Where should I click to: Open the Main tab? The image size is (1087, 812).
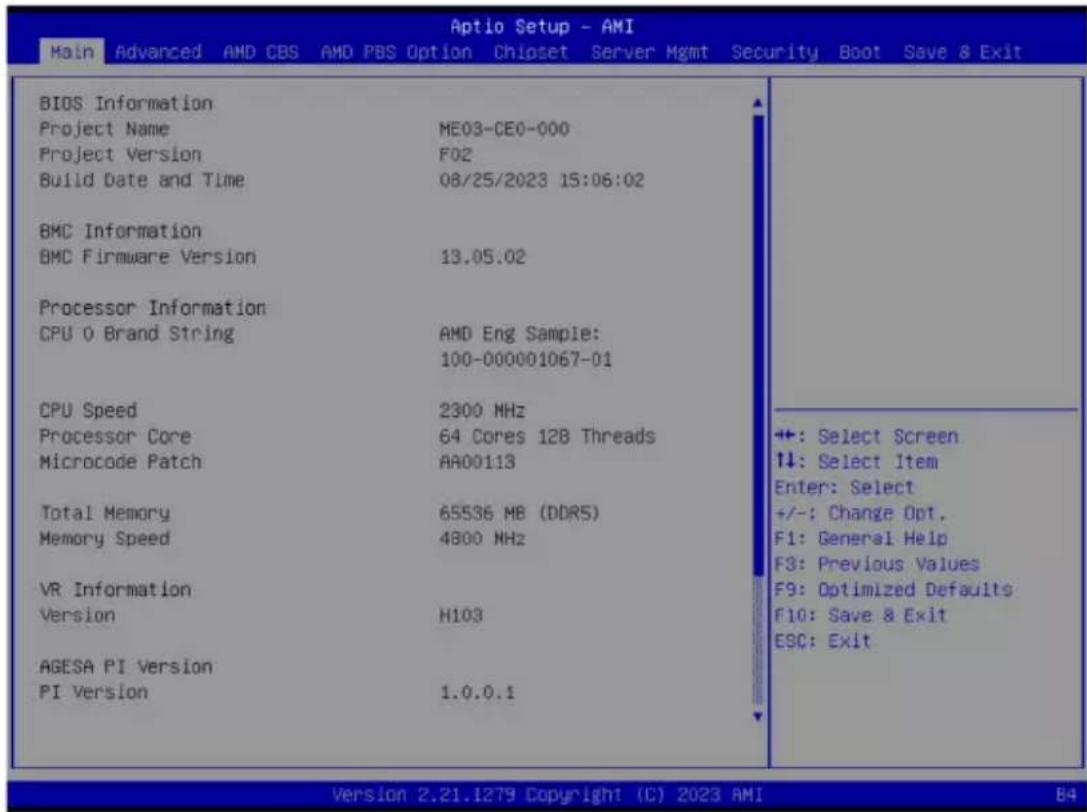71,52
